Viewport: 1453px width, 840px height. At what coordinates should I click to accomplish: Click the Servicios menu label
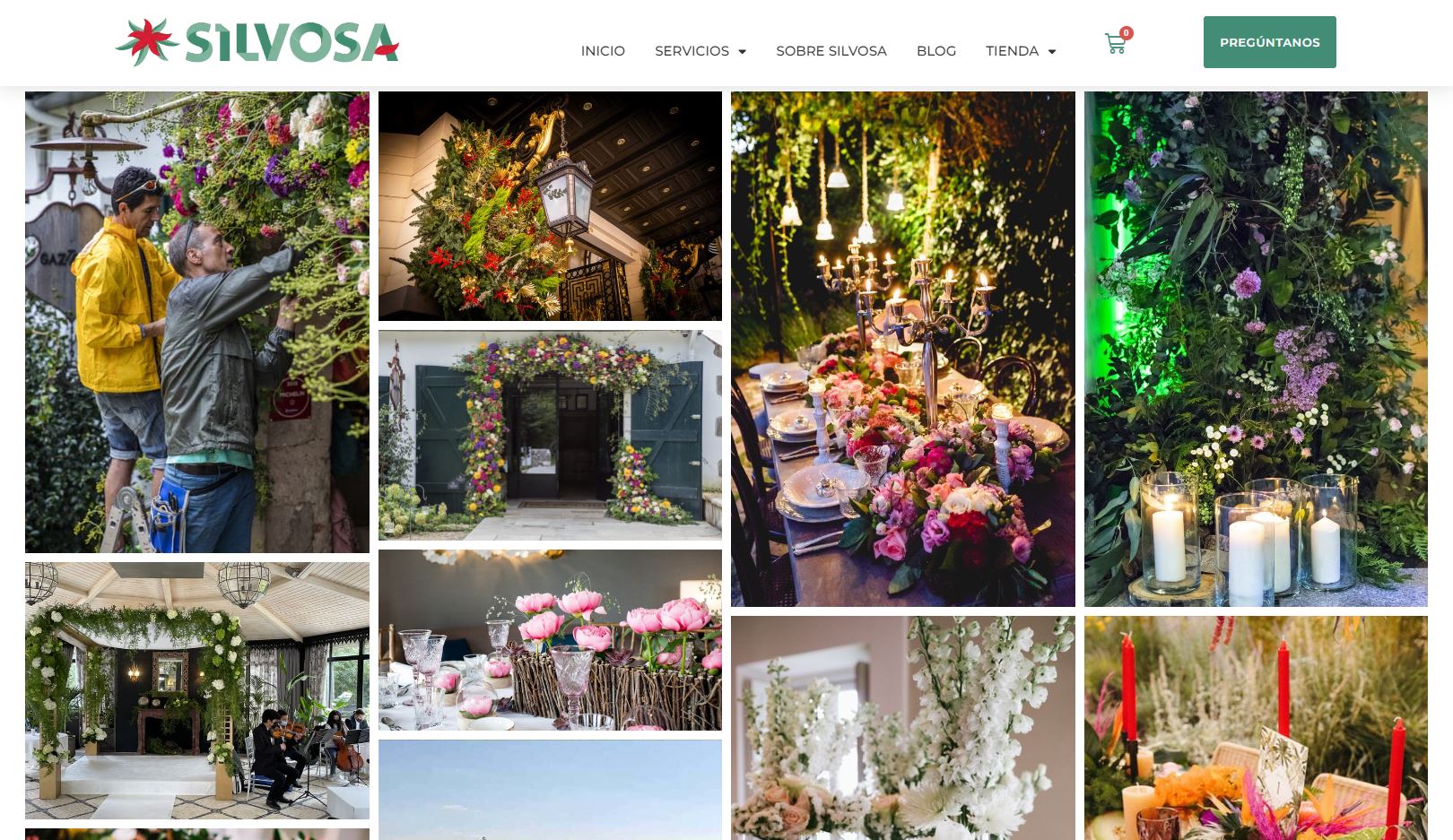[692, 51]
